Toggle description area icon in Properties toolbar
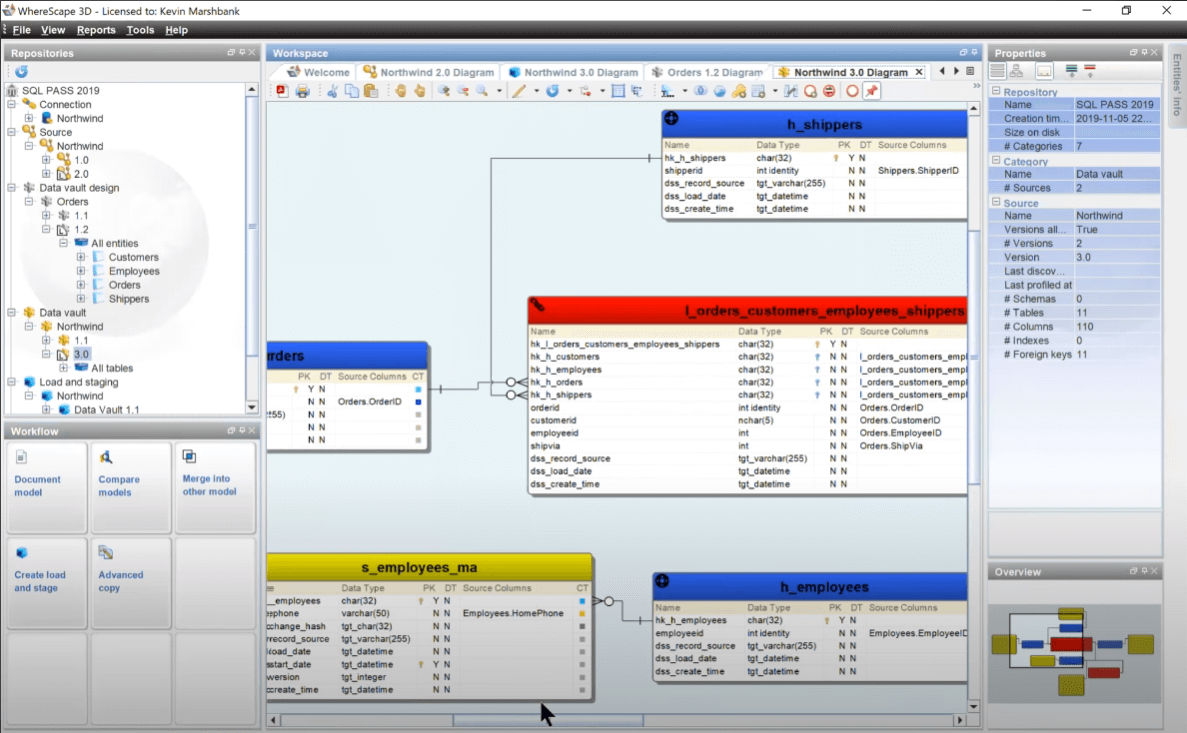The height and width of the screenshot is (733, 1187). pos(1044,71)
